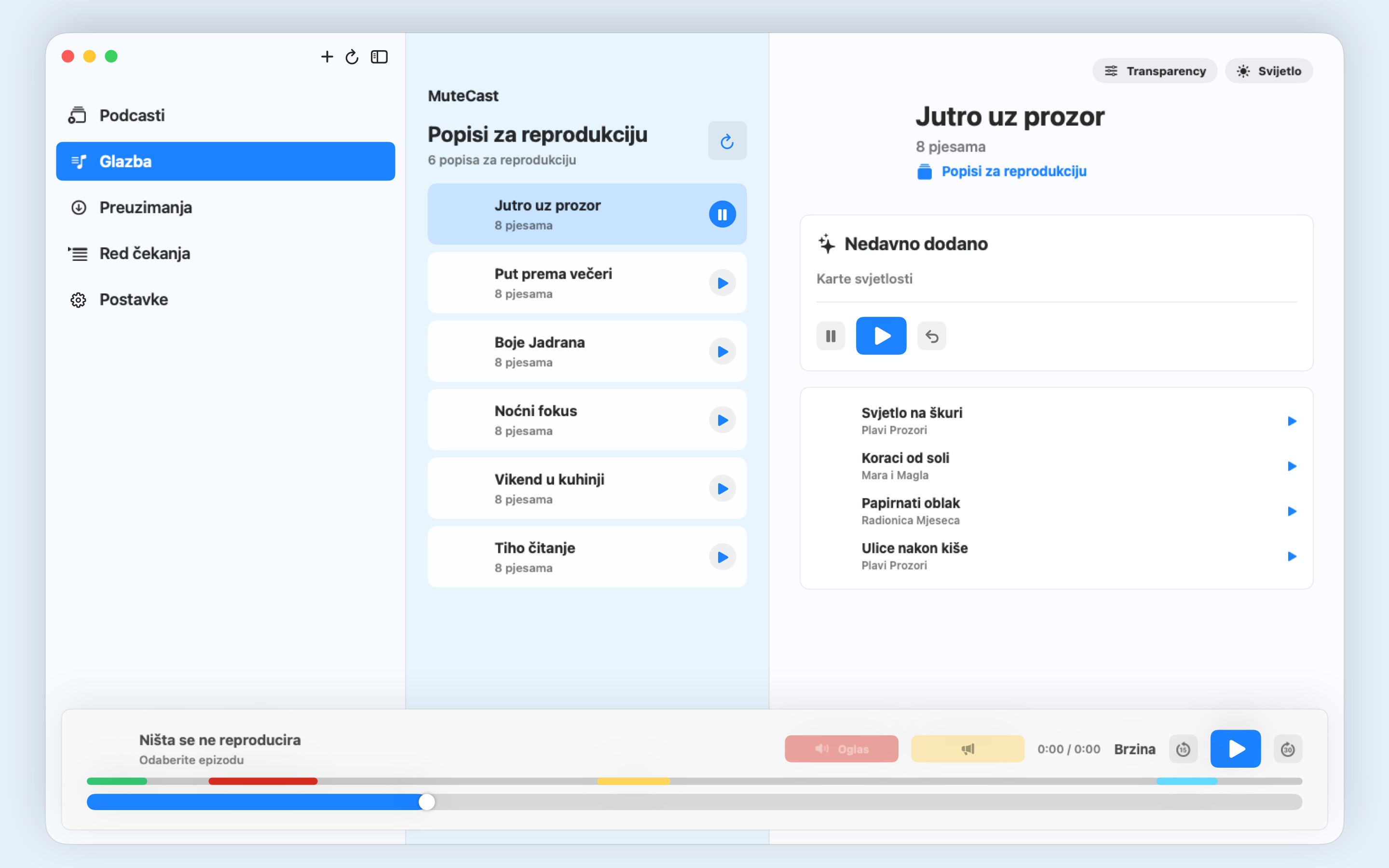Pause the Jutro uz prozor playlist

[x=722, y=214]
